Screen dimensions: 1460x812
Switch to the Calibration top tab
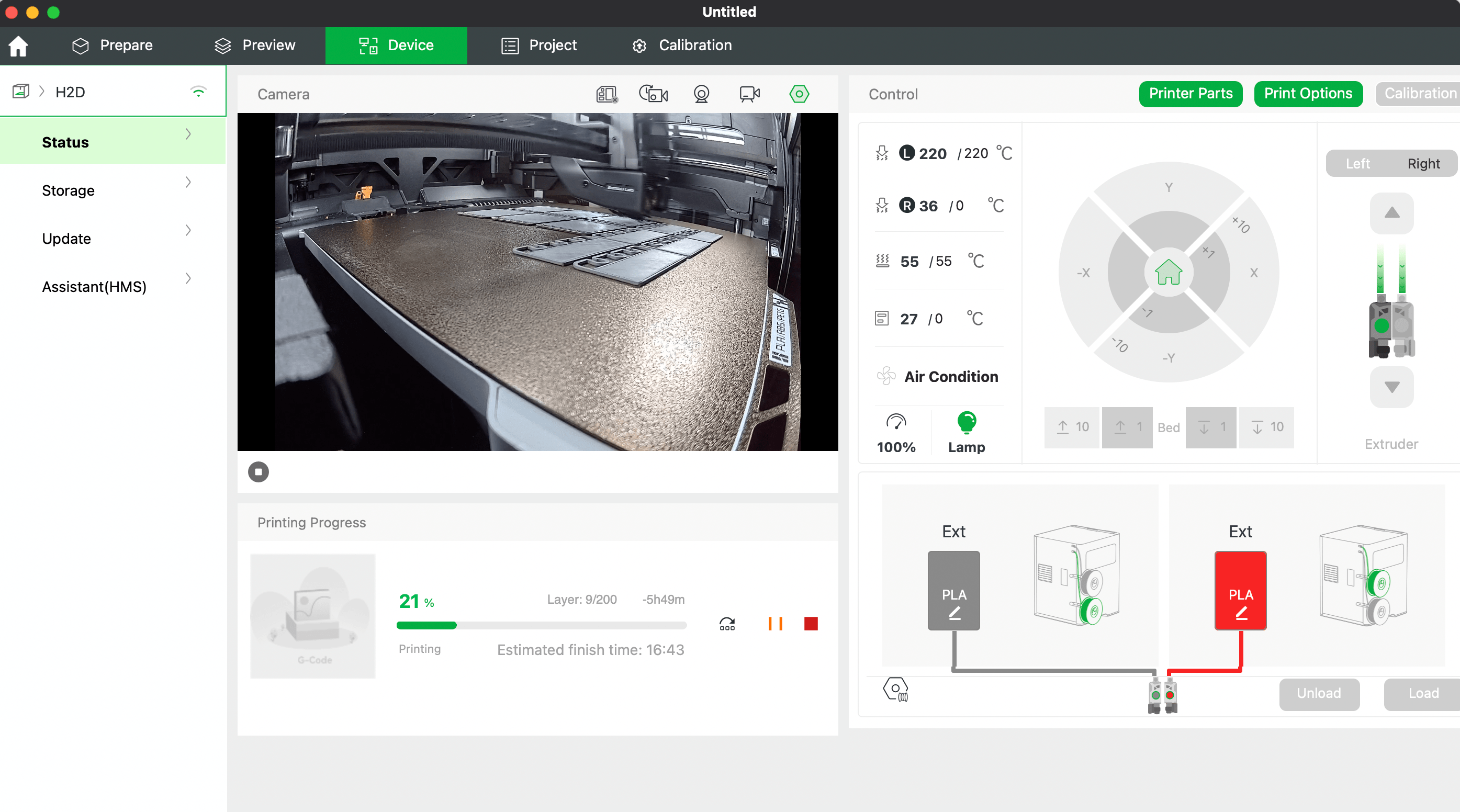point(682,46)
